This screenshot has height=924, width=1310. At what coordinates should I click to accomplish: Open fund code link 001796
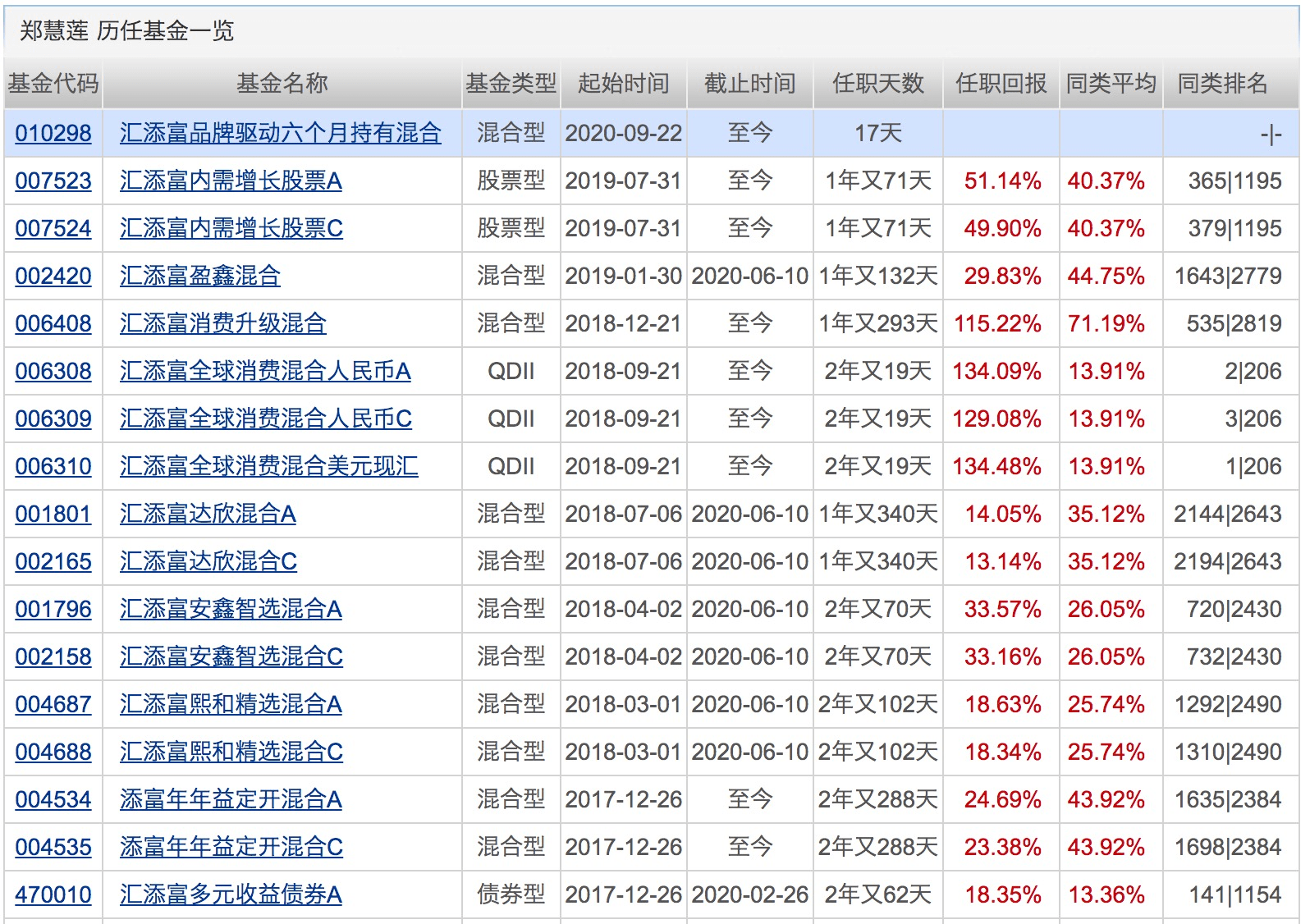click(53, 609)
